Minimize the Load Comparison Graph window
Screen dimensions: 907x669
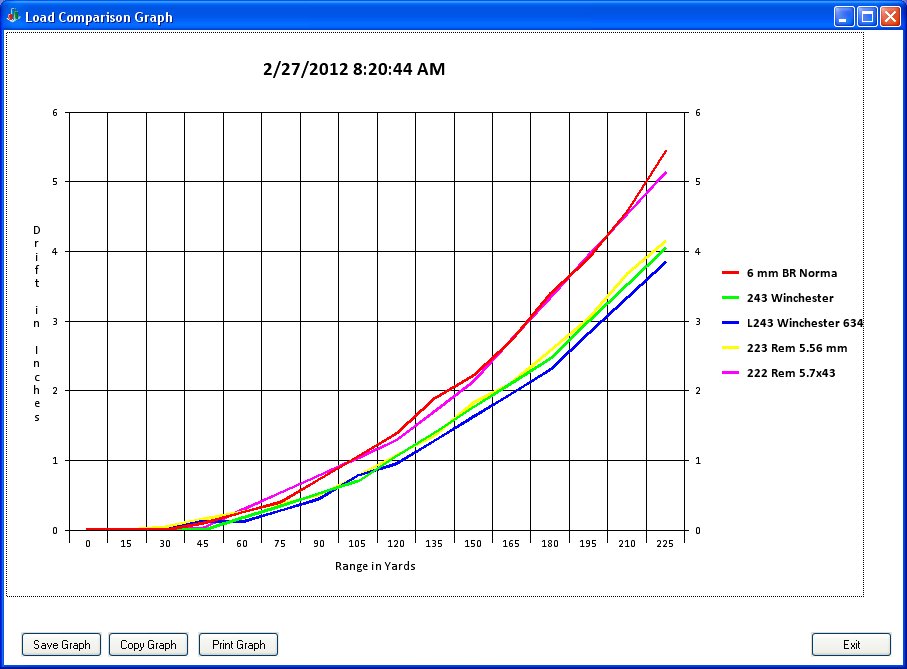[845, 16]
